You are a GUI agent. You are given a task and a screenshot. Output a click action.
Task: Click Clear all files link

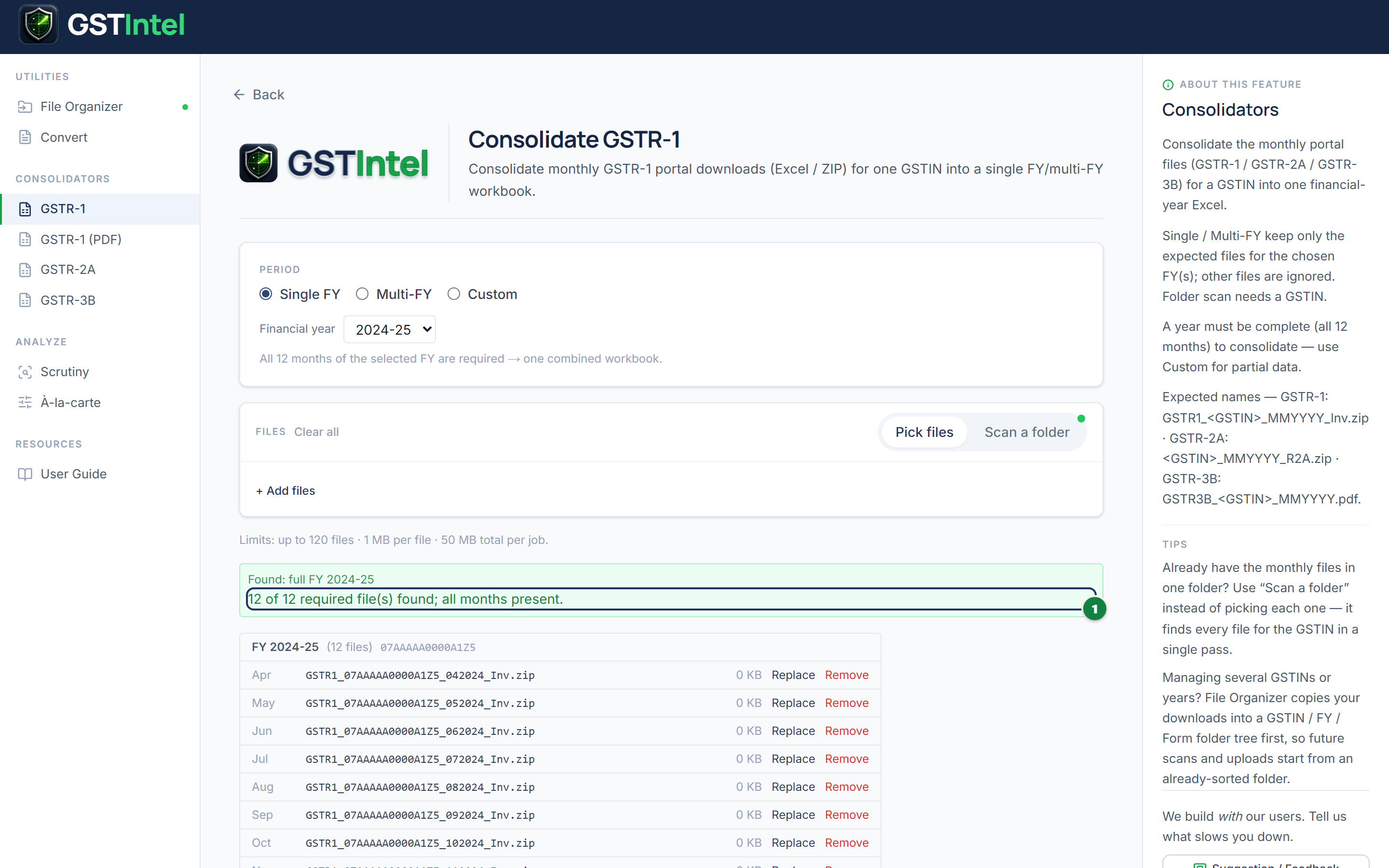click(316, 432)
